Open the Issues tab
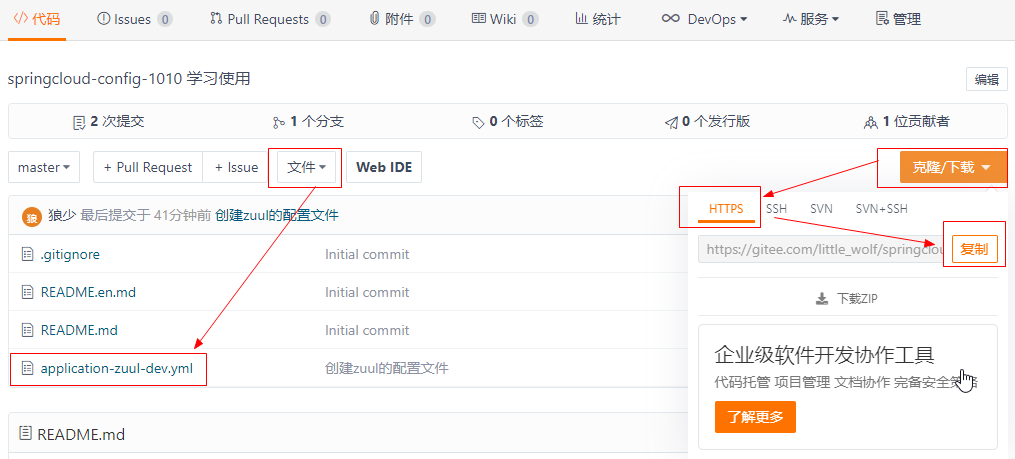 (135, 19)
